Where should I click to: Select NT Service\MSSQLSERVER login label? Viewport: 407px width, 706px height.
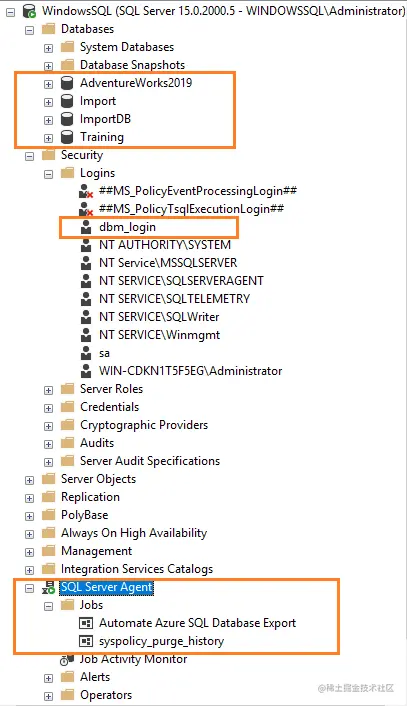[168, 263]
